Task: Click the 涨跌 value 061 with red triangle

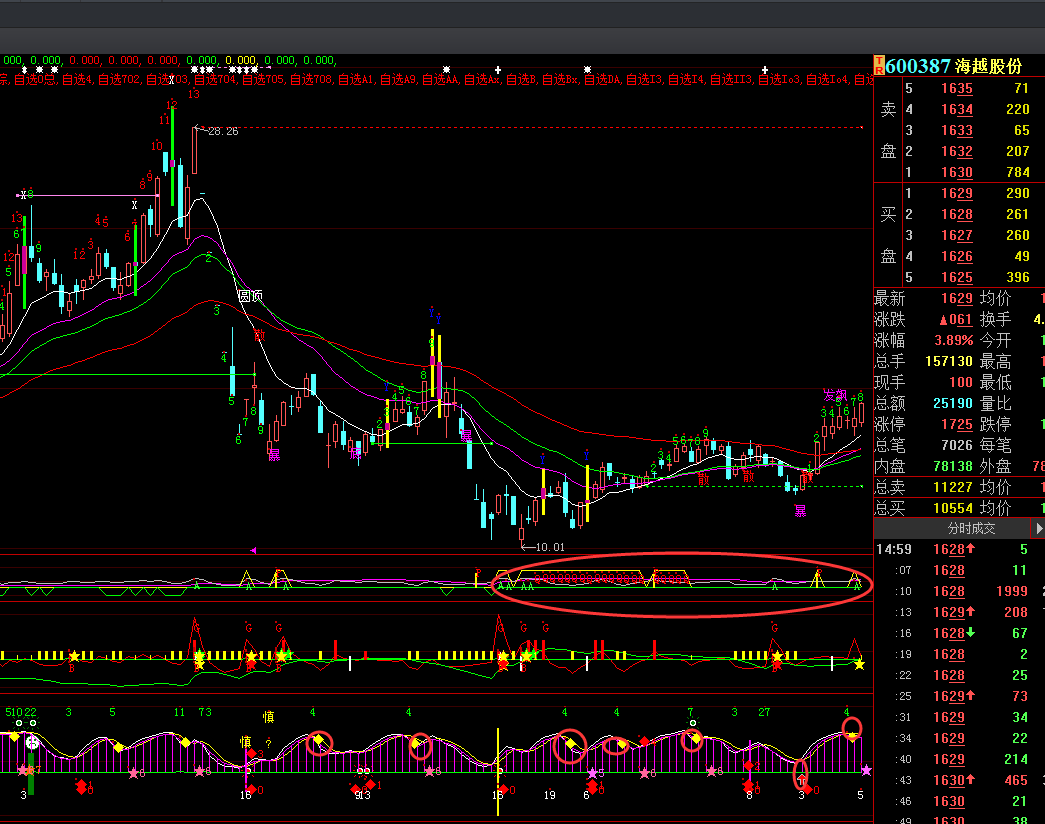Action: click(956, 319)
